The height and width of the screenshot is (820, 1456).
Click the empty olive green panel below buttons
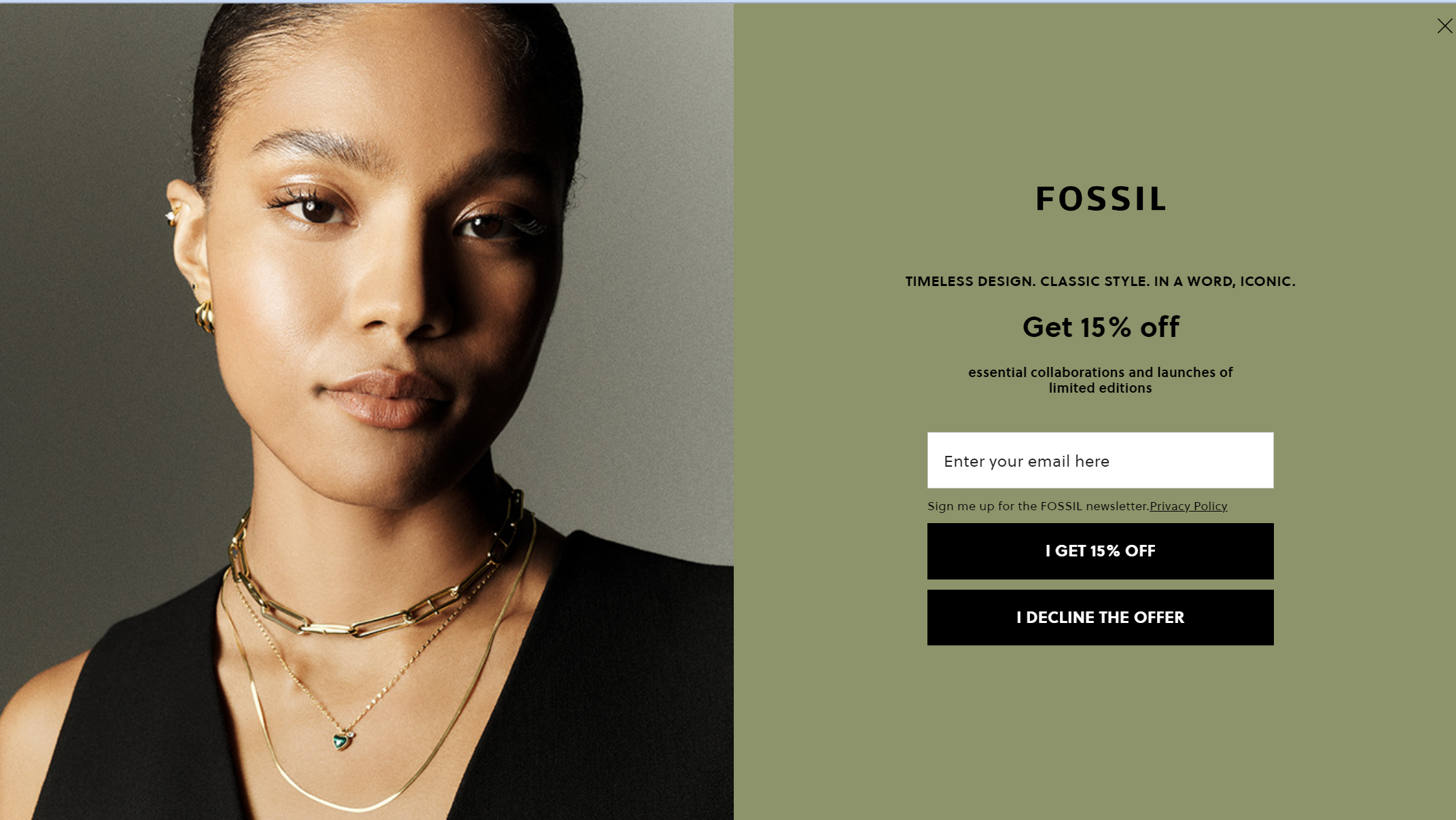click(x=1095, y=732)
